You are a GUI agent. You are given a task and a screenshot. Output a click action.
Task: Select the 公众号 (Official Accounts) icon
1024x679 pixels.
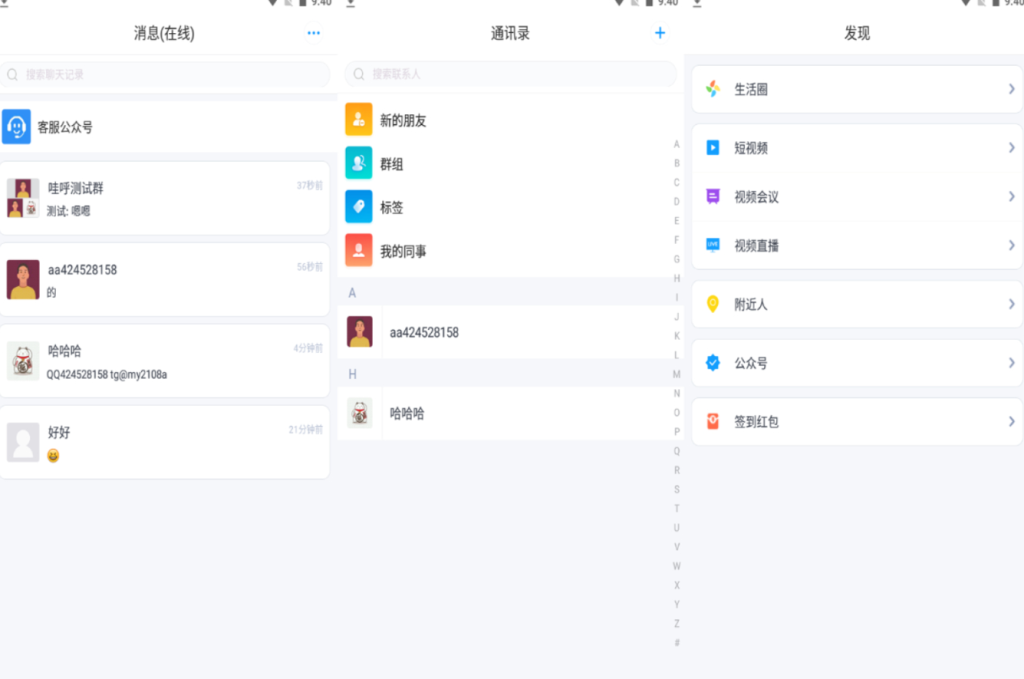point(712,363)
